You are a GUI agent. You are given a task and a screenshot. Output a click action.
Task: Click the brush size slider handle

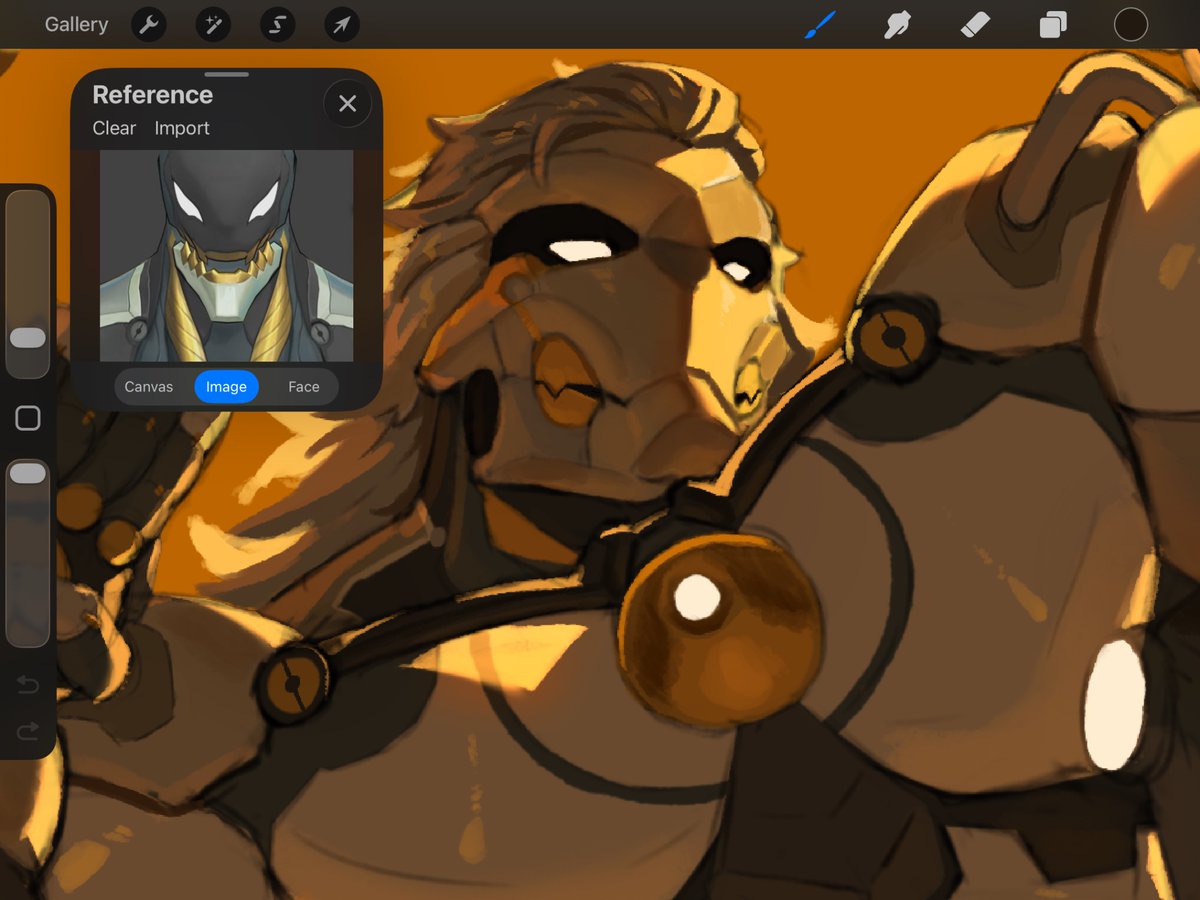28,338
